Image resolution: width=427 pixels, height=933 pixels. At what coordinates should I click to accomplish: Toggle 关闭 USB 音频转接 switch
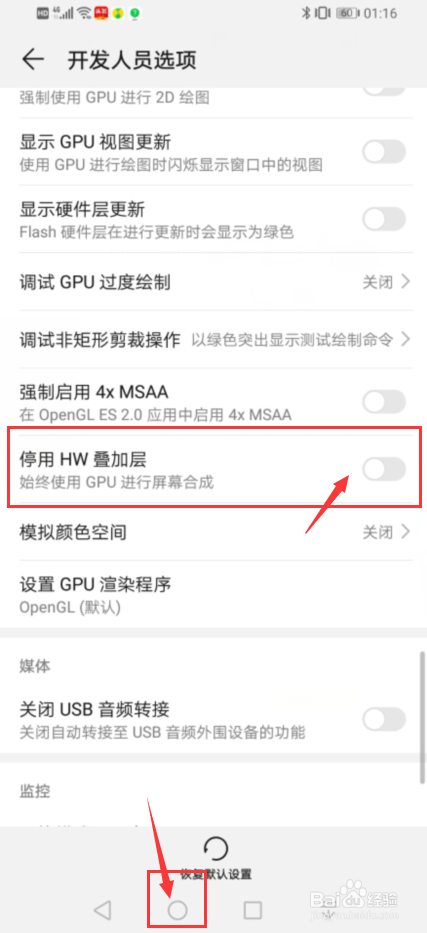(x=384, y=719)
